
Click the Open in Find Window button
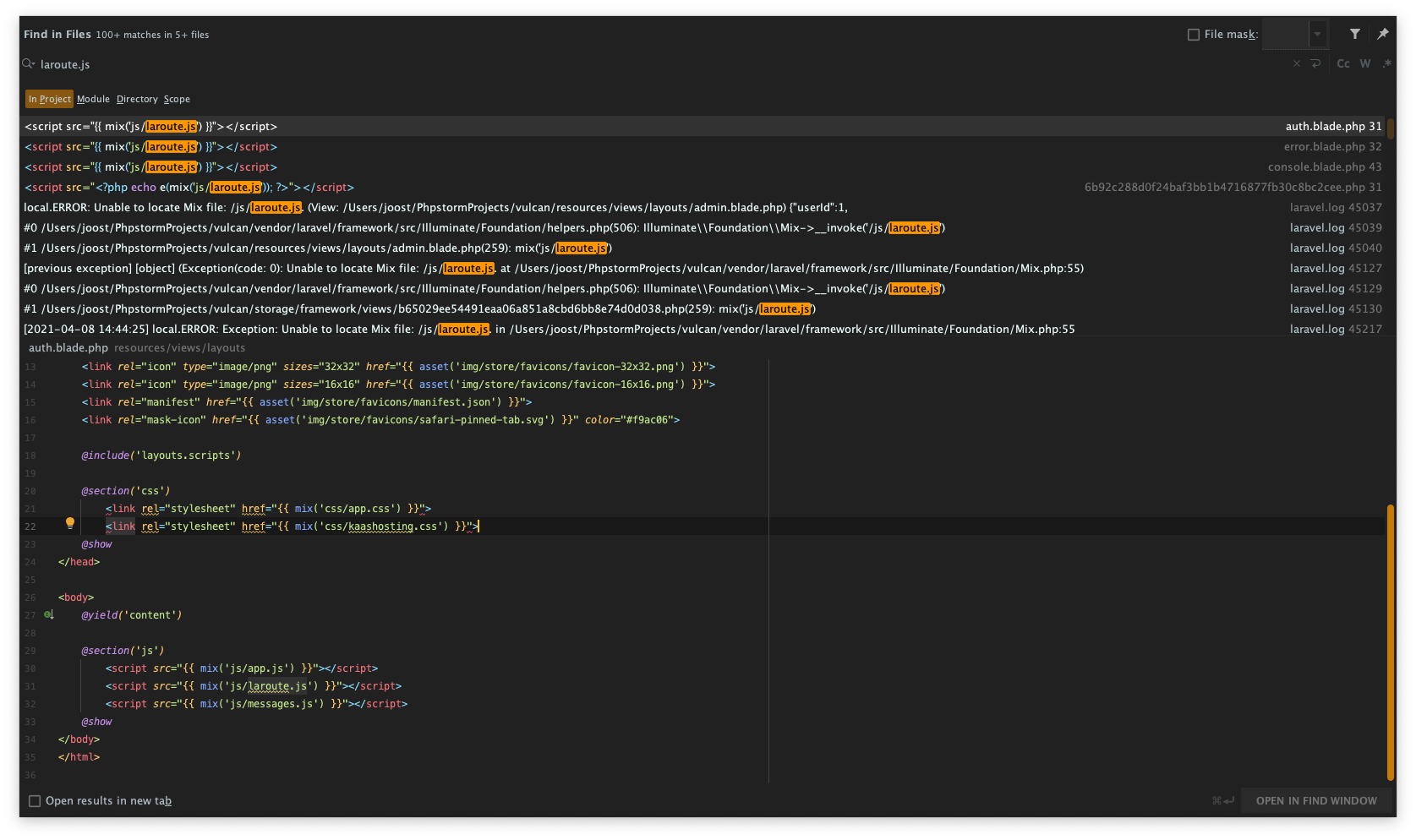[x=1316, y=801]
